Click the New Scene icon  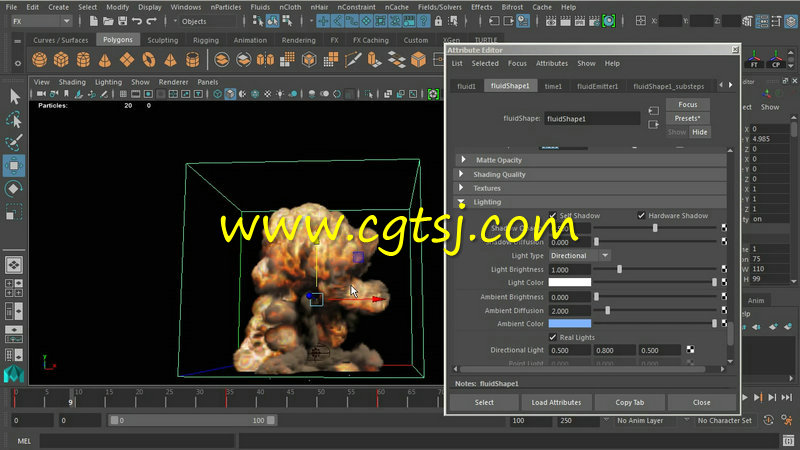93,21
